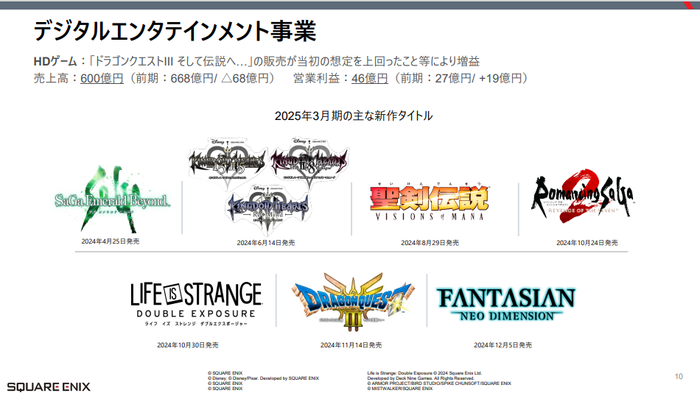Click the Dragon Quest III logo
The width and height of the screenshot is (700, 396).
(x=352, y=302)
